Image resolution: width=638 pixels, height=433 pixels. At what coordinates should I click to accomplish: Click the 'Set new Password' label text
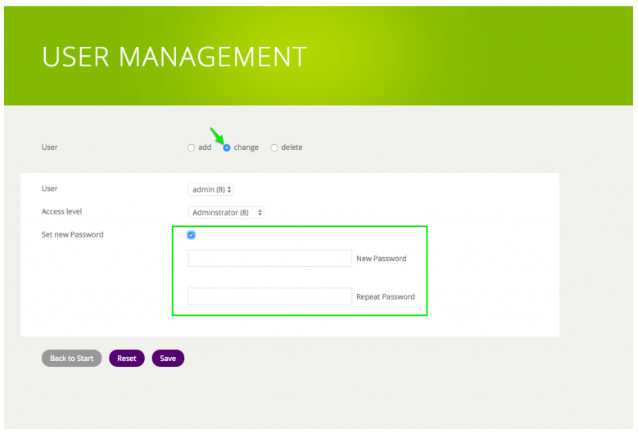coord(72,234)
